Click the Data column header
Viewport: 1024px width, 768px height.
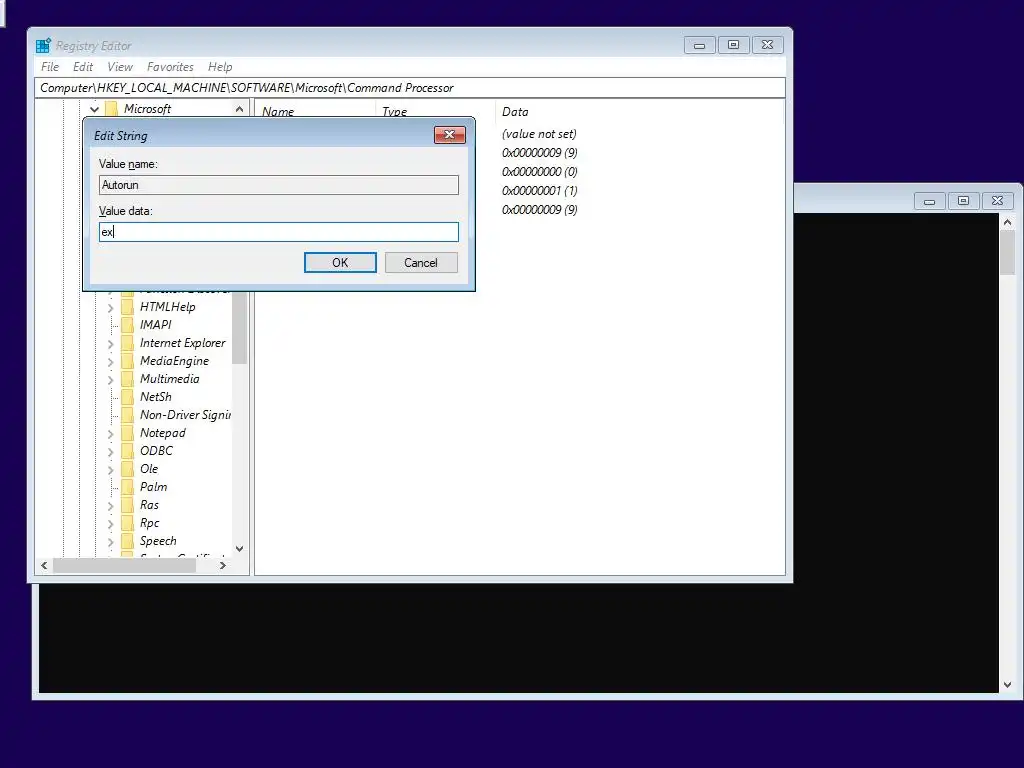click(x=515, y=112)
